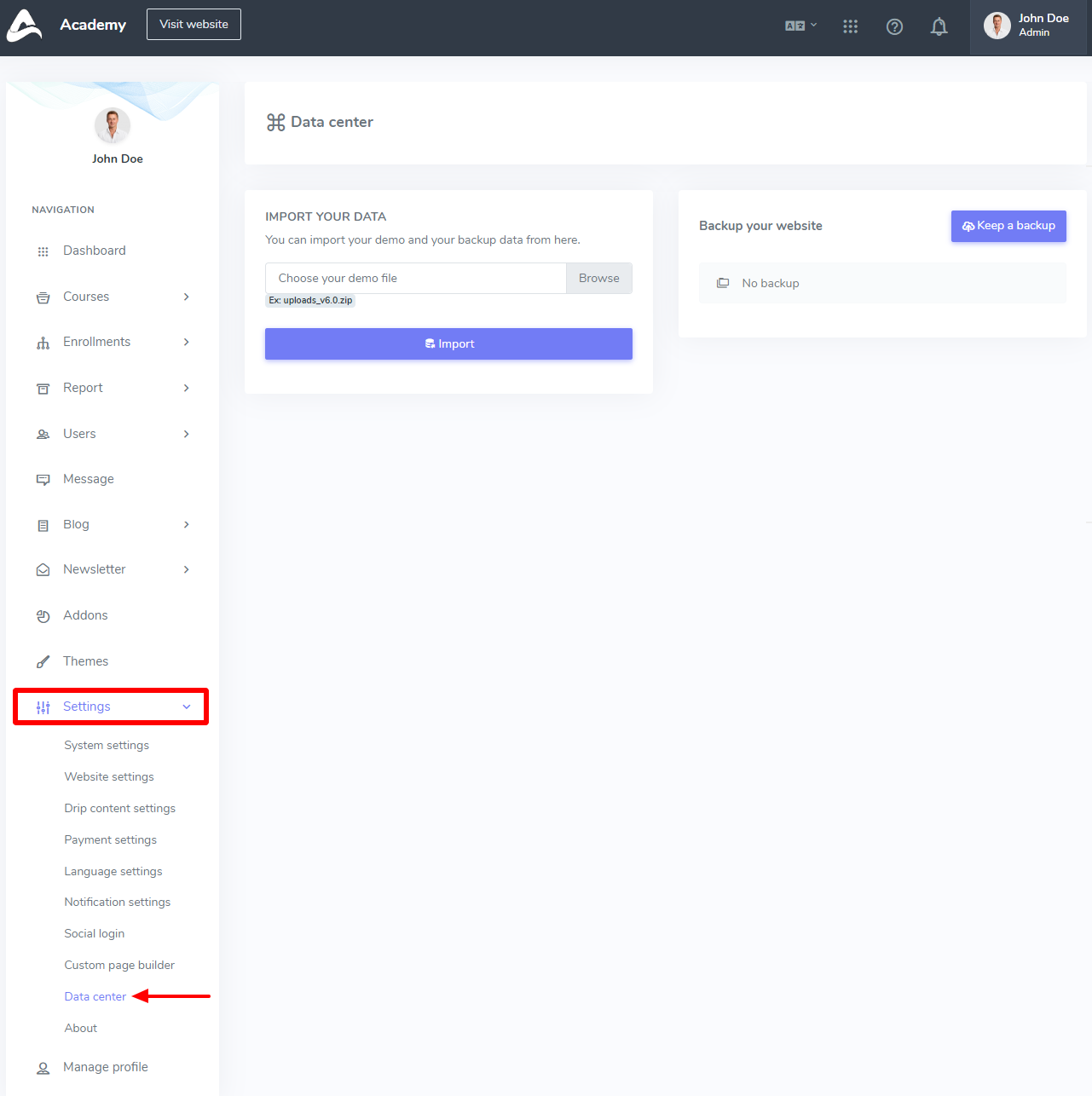
Task: Click the Themes brush icon
Action: [43, 662]
